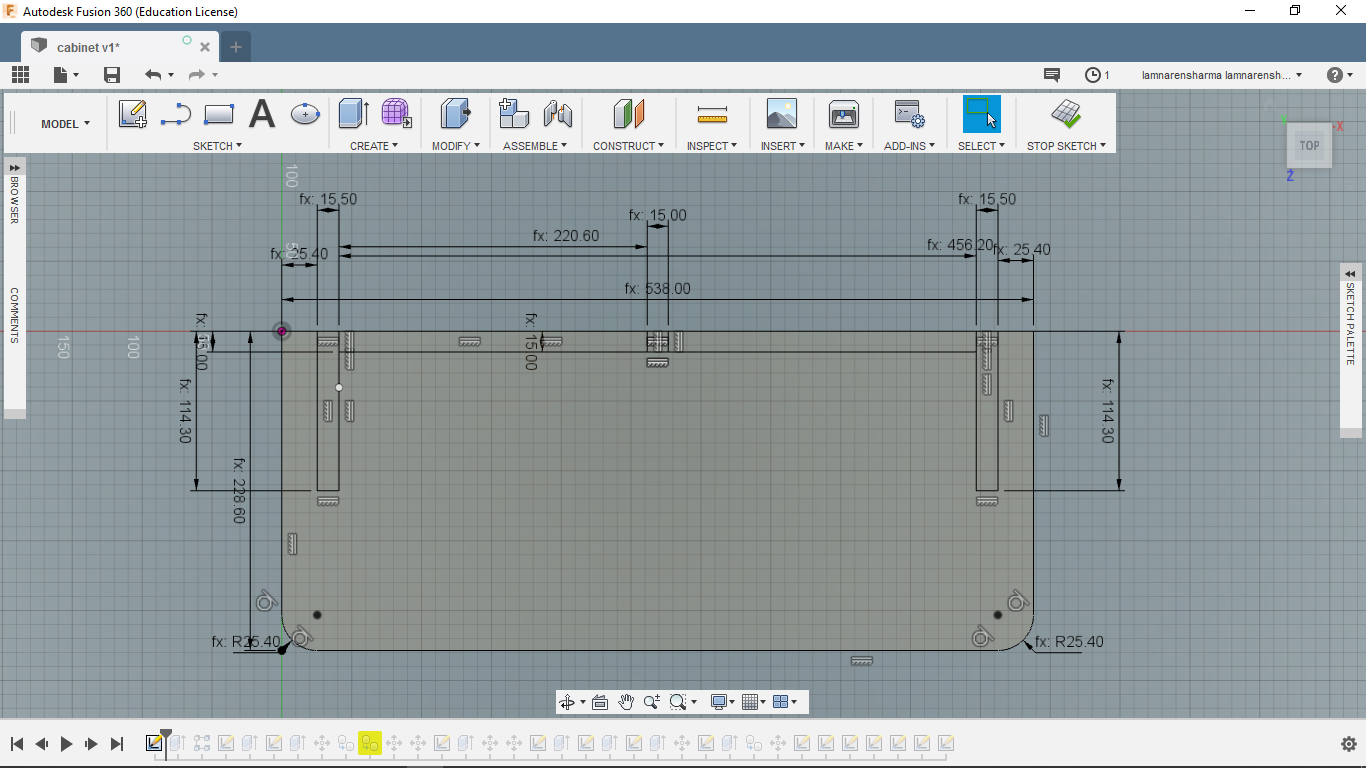Click the Save icon
This screenshot has height=768, width=1366.
(112, 75)
